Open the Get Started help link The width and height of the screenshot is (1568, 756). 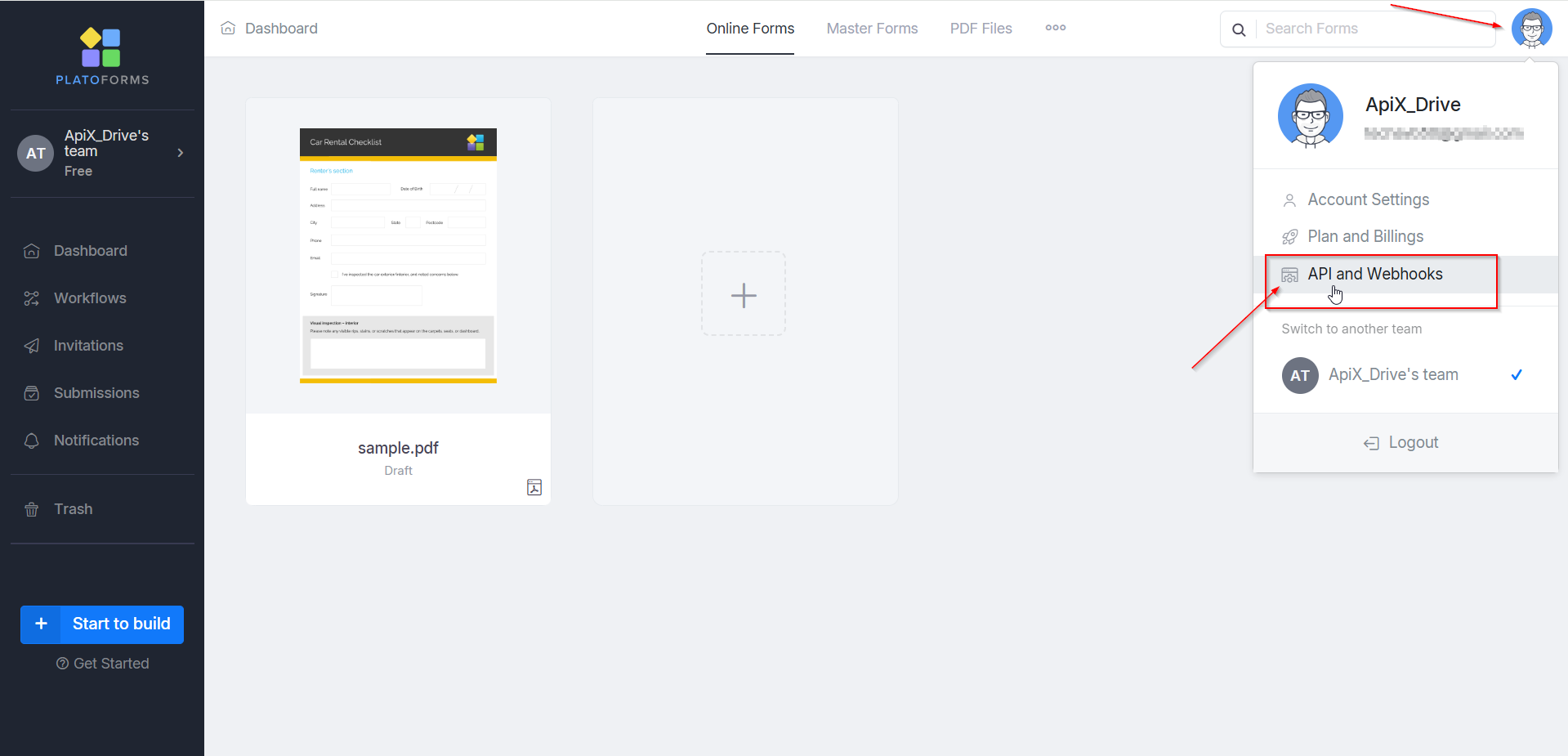(103, 664)
